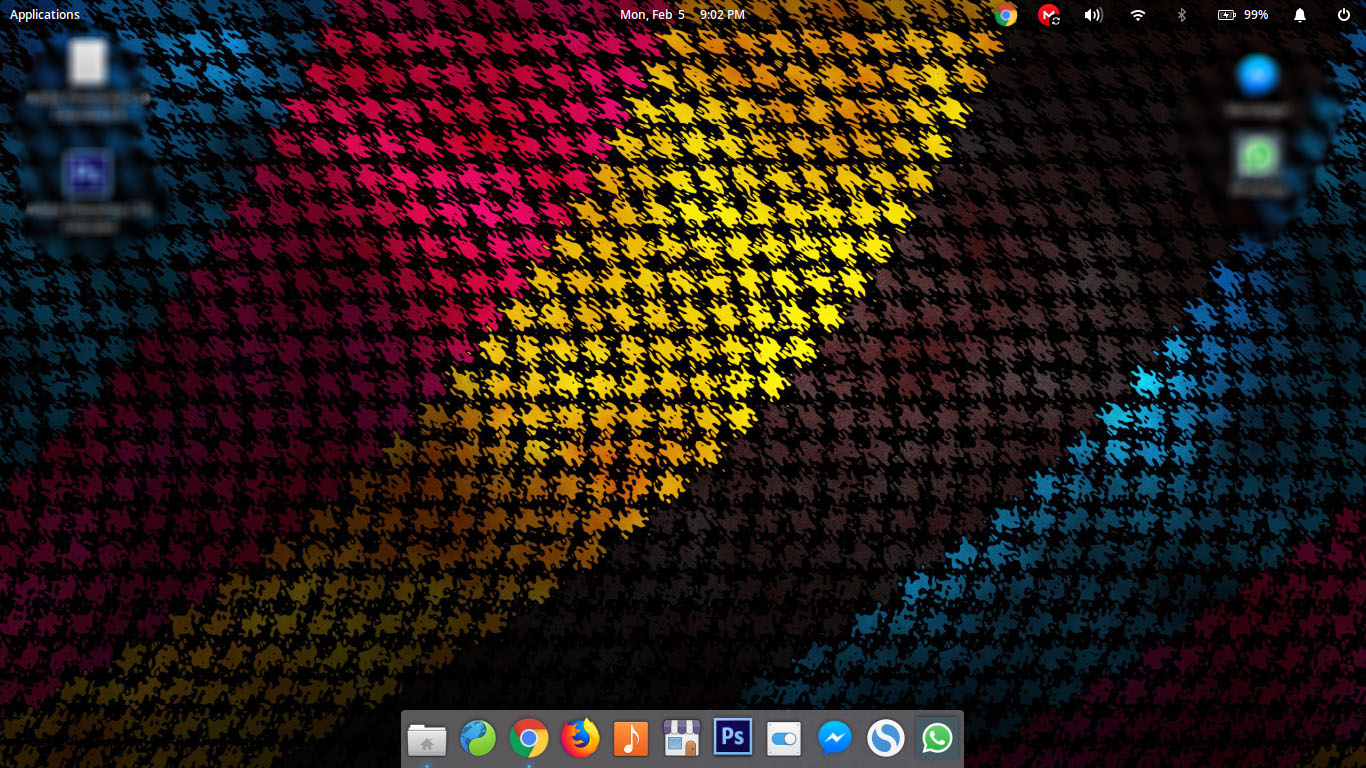The width and height of the screenshot is (1366, 768).
Task: Launch Photoshop from the dock
Action: tap(733, 738)
